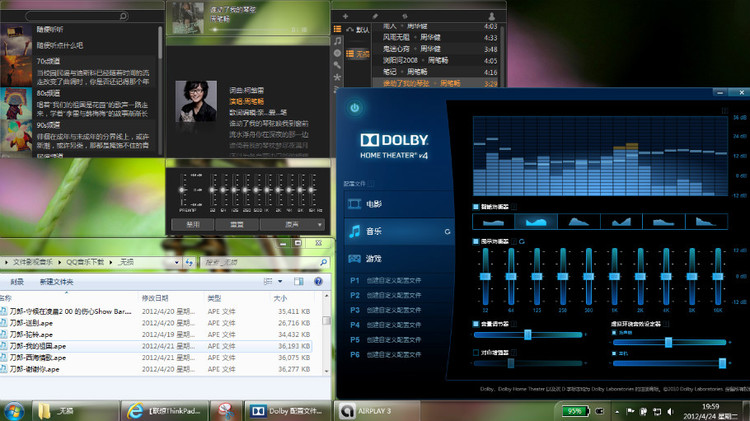The height and width of the screenshot is (421, 750).
Task: Enable the dialogue enhancer checkbox in Dolby
Action: (475, 353)
